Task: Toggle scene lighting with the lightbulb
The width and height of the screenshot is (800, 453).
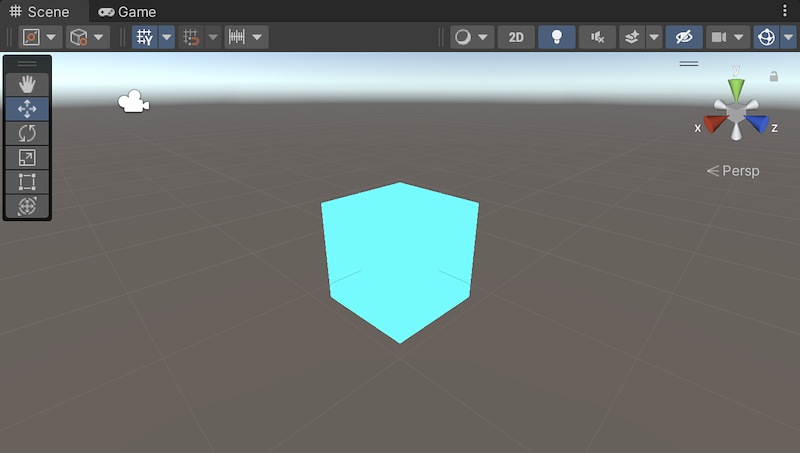Action: tap(556, 37)
